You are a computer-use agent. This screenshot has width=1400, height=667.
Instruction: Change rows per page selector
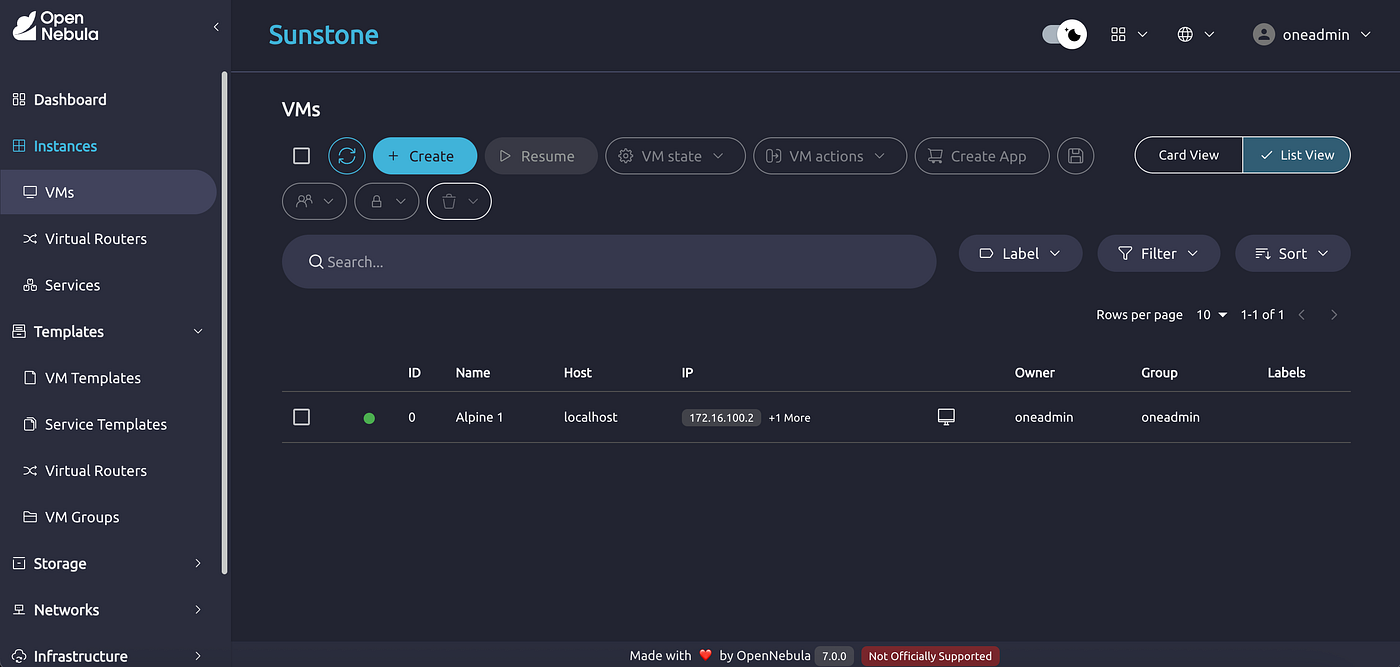click(1212, 314)
